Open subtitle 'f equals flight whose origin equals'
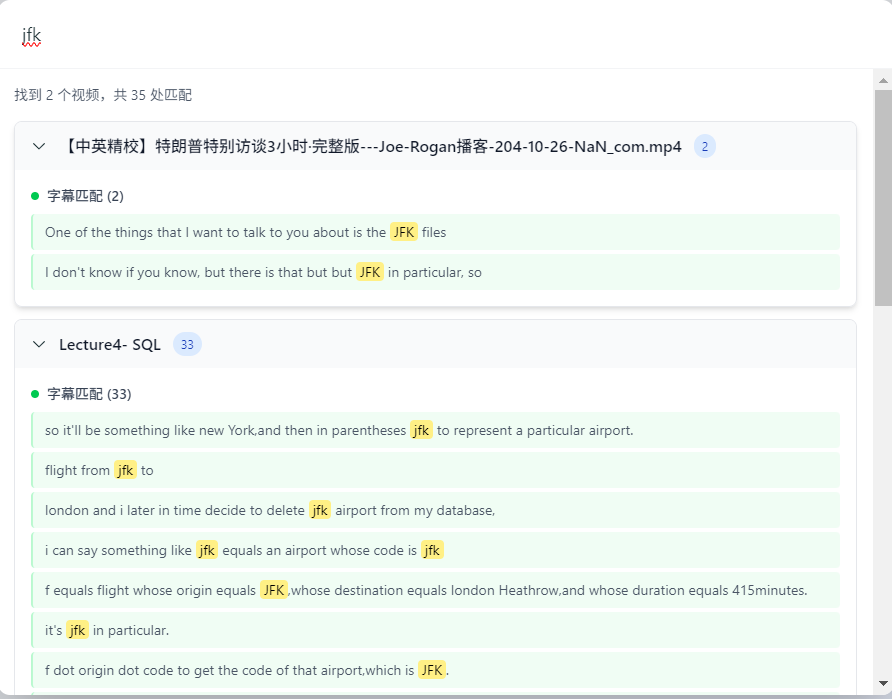The height and width of the screenshot is (699, 892). (436, 590)
